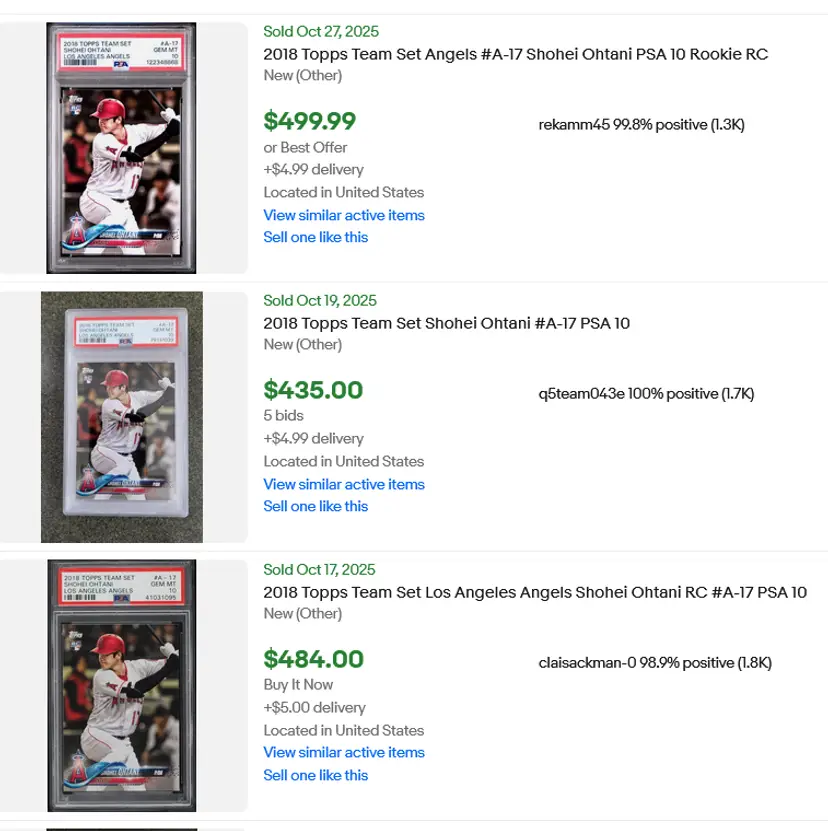Screen dimensions: 828x831
Task: Open seller claisackman-0 feedback info
Action: click(655, 663)
